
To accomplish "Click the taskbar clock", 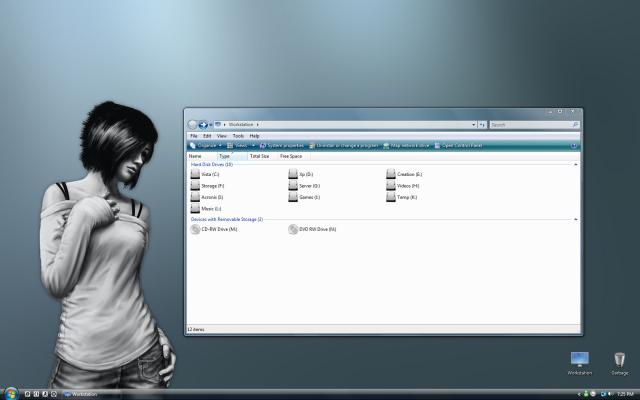I will pos(625,394).
